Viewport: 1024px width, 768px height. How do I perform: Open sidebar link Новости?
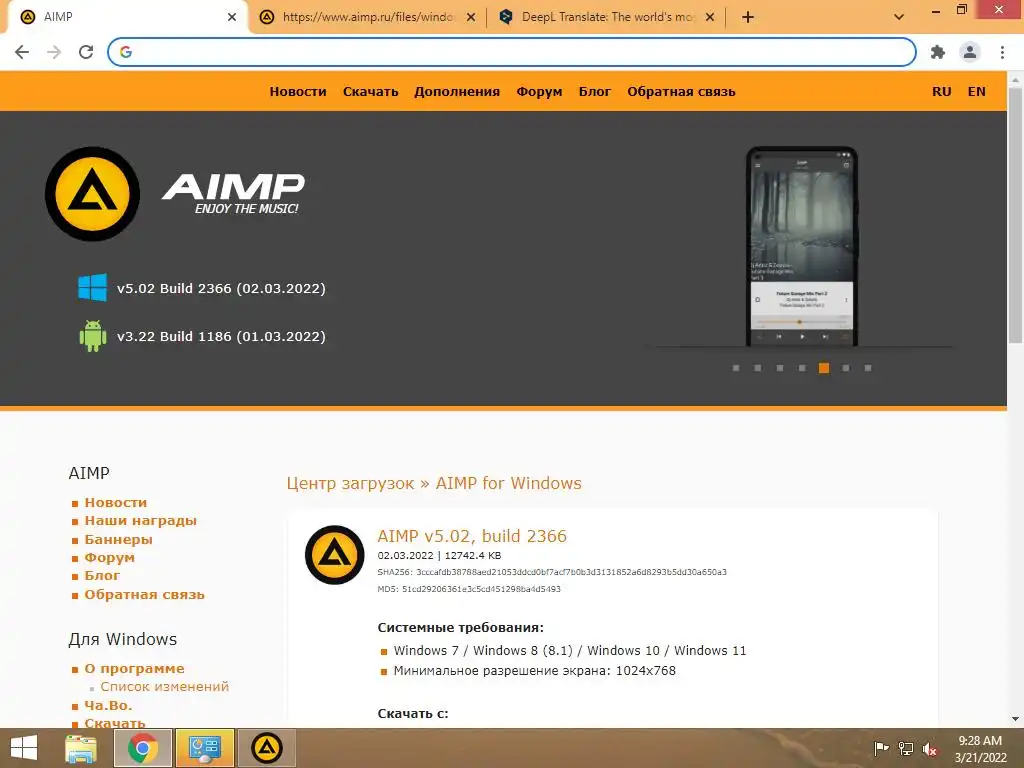(x=116, y=502)
